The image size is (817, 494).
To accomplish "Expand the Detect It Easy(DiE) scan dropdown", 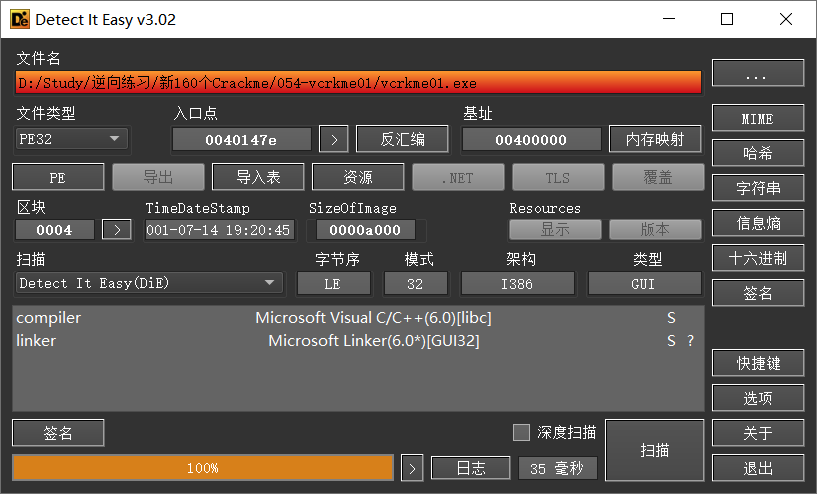I will (x=150, y=283).
